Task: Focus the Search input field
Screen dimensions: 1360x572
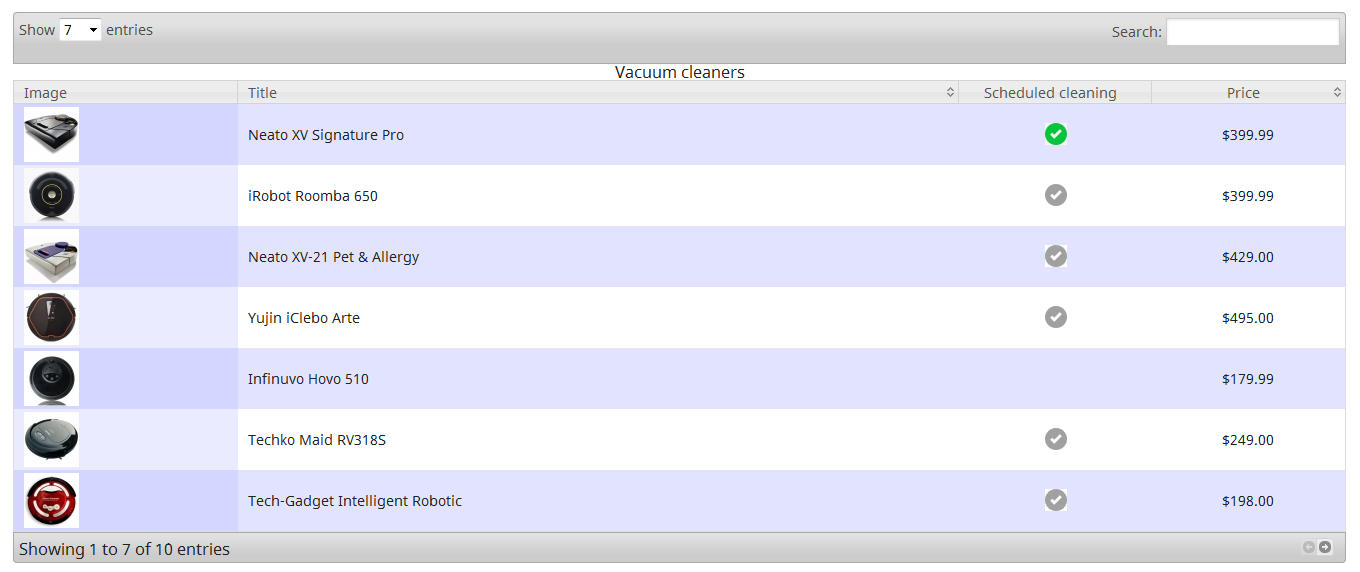Action: [1253, 32]
